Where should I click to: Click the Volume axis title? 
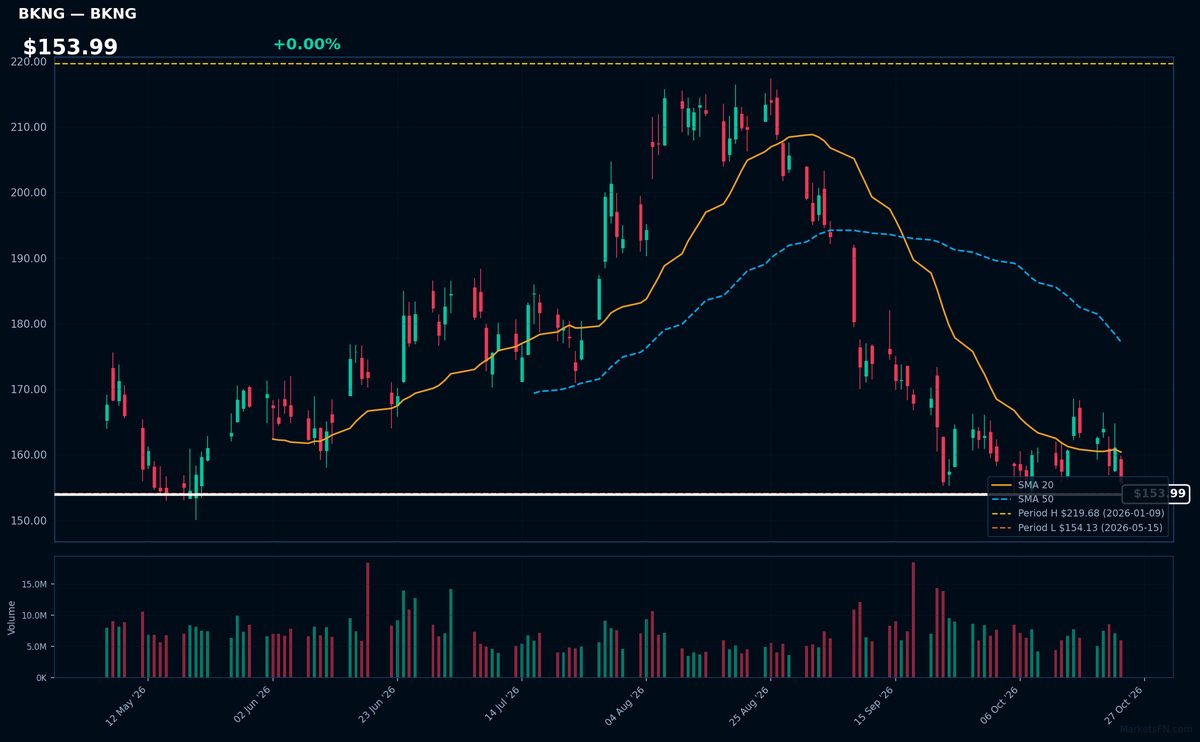[12, 617]
